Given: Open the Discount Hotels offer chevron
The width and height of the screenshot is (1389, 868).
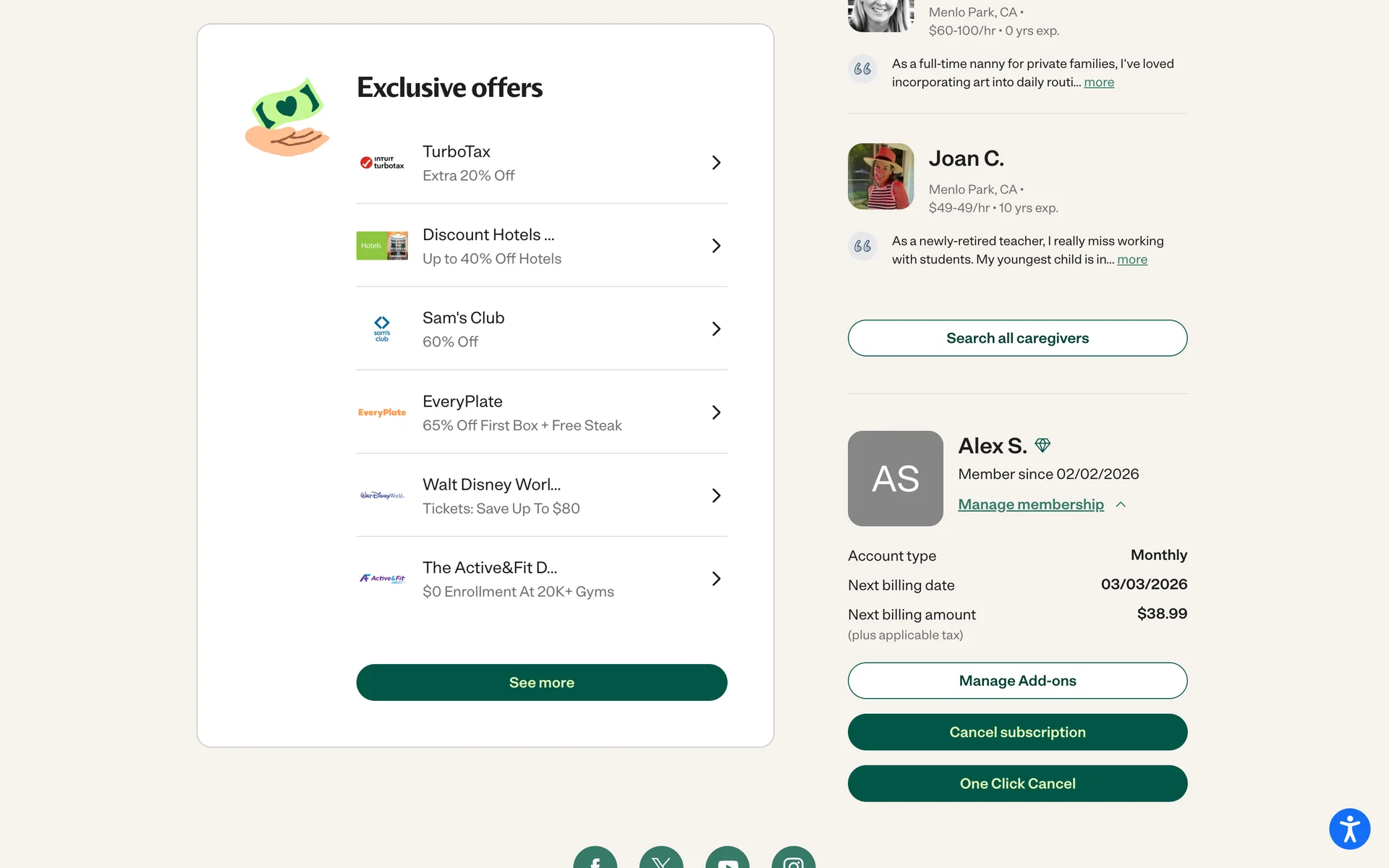Looking at the screenshot, I should coord(716,246).
